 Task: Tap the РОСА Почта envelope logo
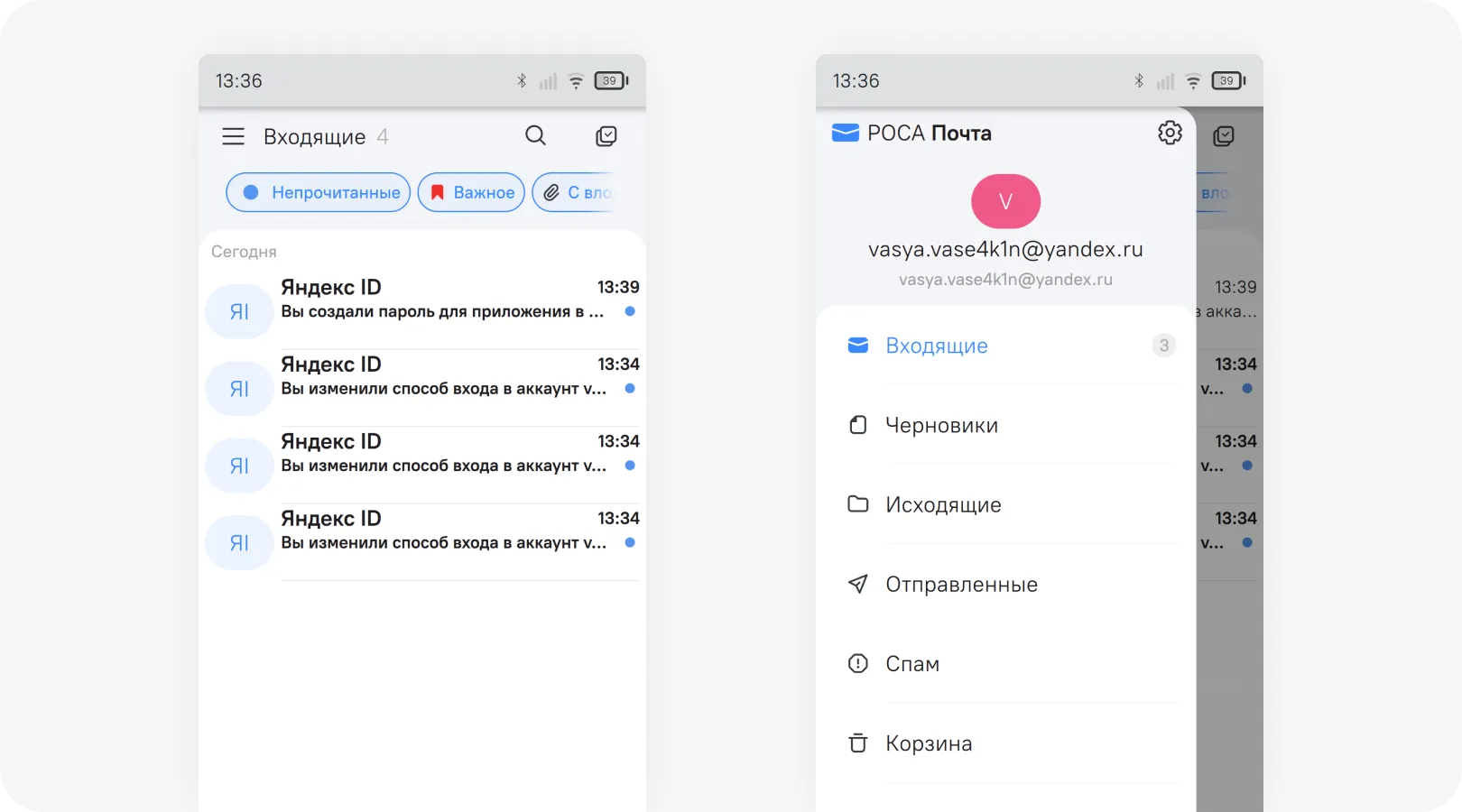845,134
